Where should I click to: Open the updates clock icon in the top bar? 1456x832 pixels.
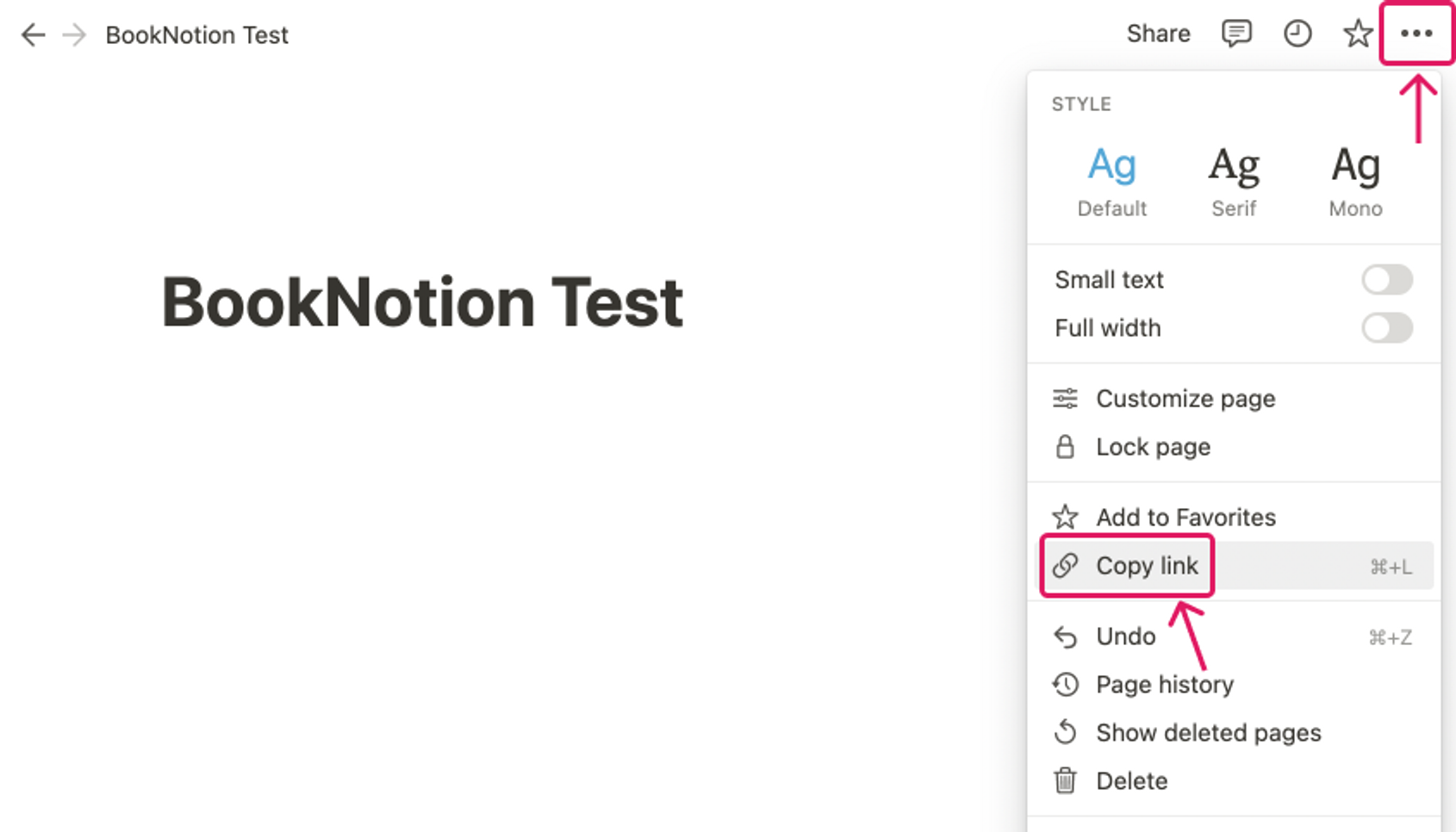(1297, 34)
